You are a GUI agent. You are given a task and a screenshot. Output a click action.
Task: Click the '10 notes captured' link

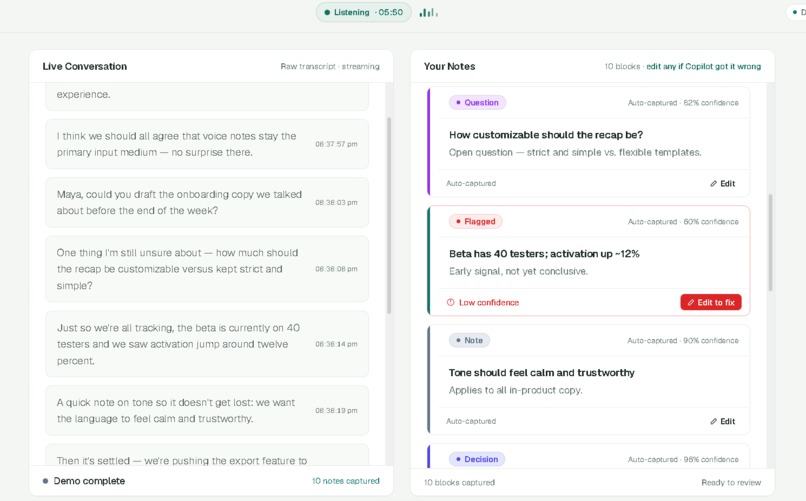tap(345, 481)
